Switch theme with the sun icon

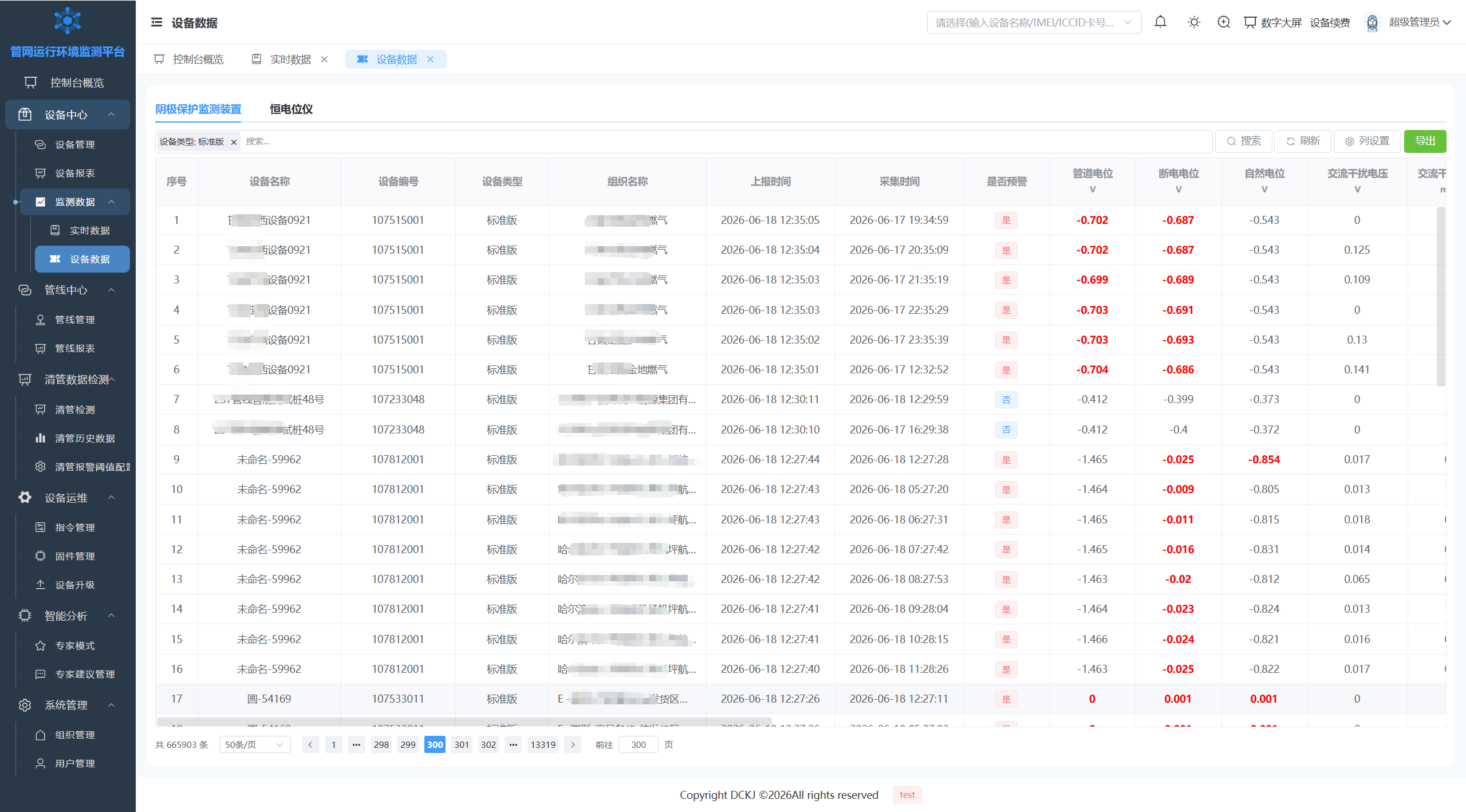pos(1194,22)
